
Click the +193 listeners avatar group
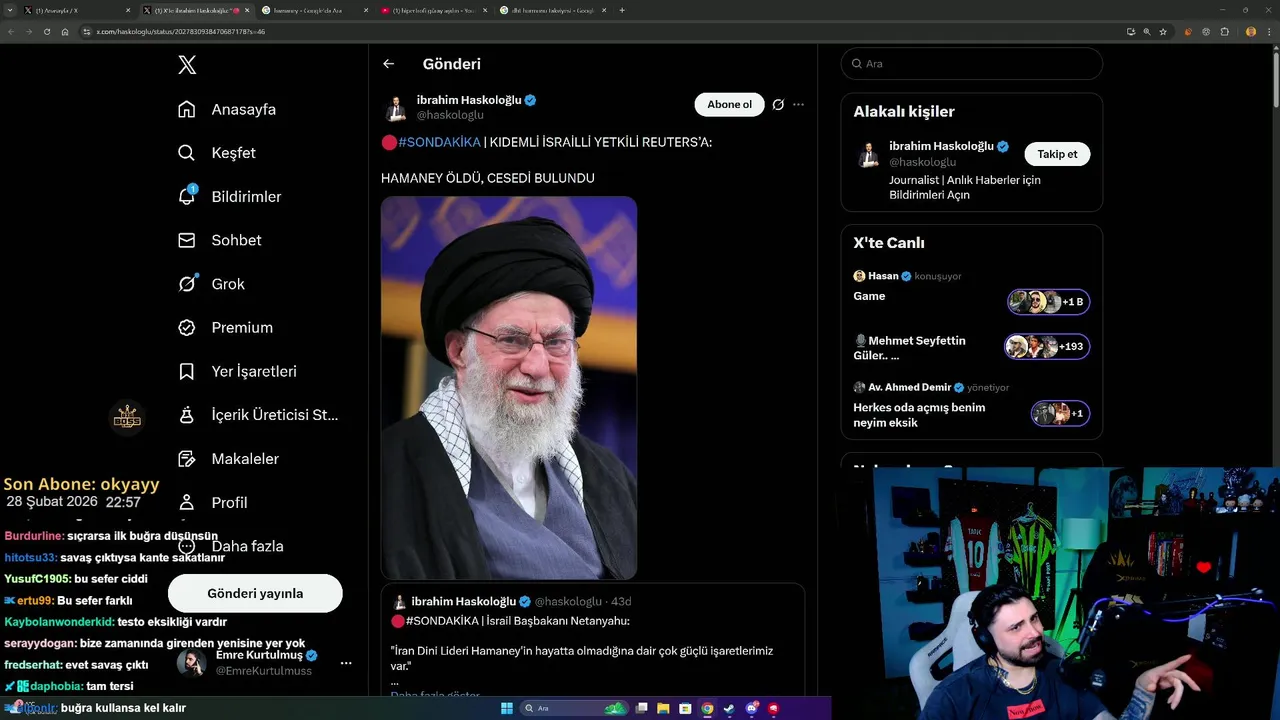(1047, 347)
